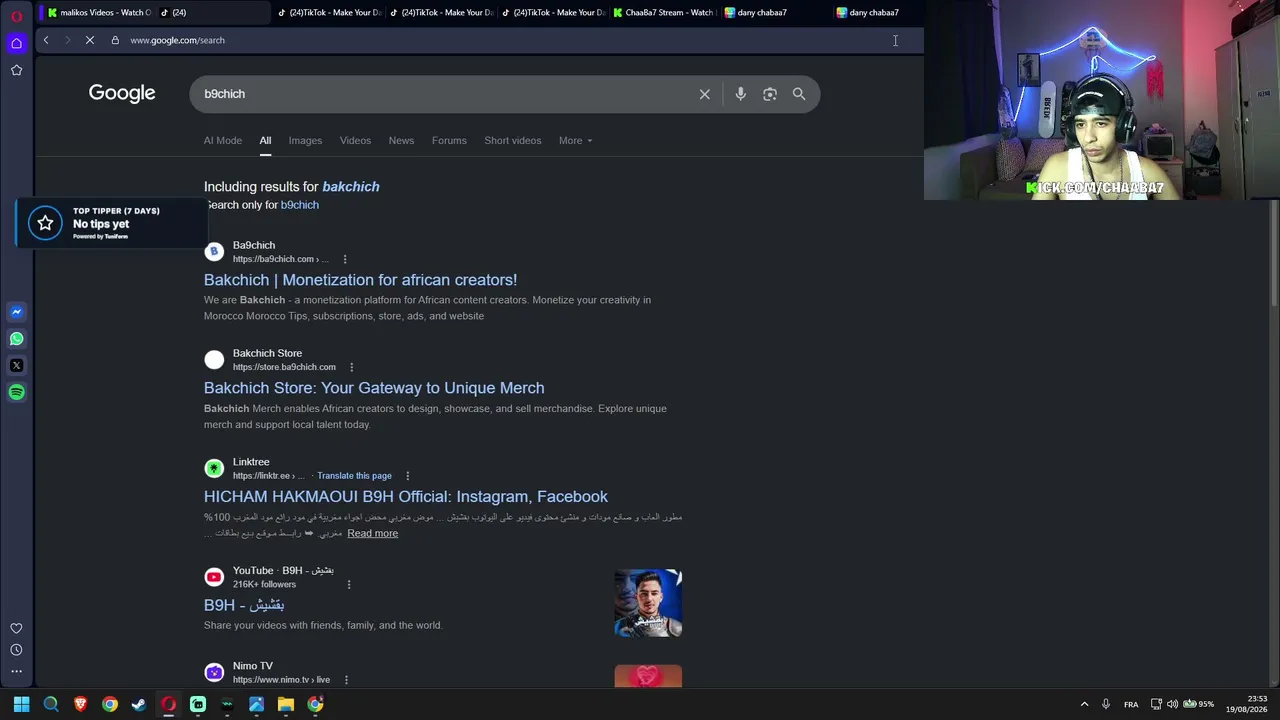
Task: Stop loading the page
Action: [89, 40]
